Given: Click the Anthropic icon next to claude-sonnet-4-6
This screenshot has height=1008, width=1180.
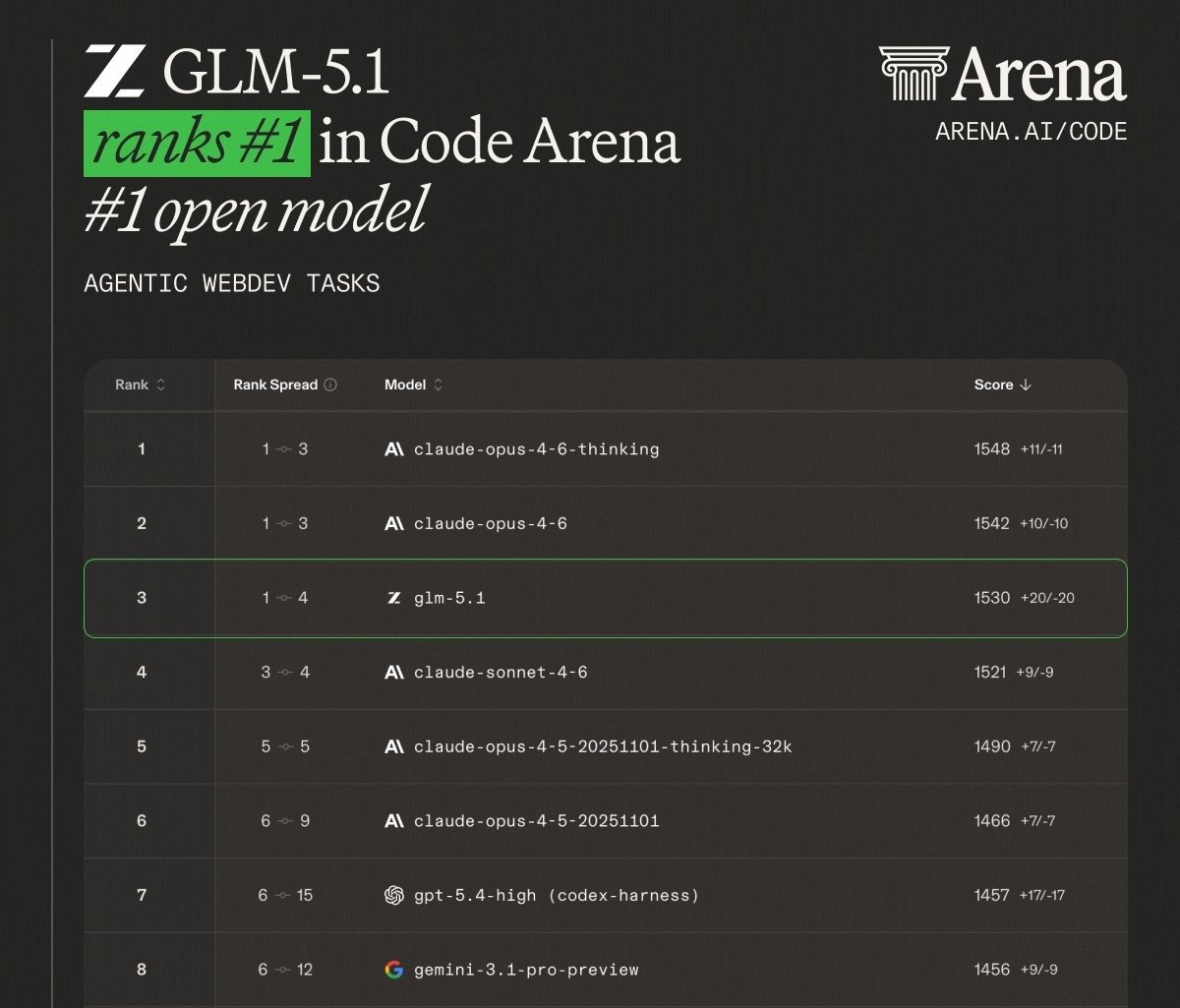Looking at the screenshot, I should (393, 673).
